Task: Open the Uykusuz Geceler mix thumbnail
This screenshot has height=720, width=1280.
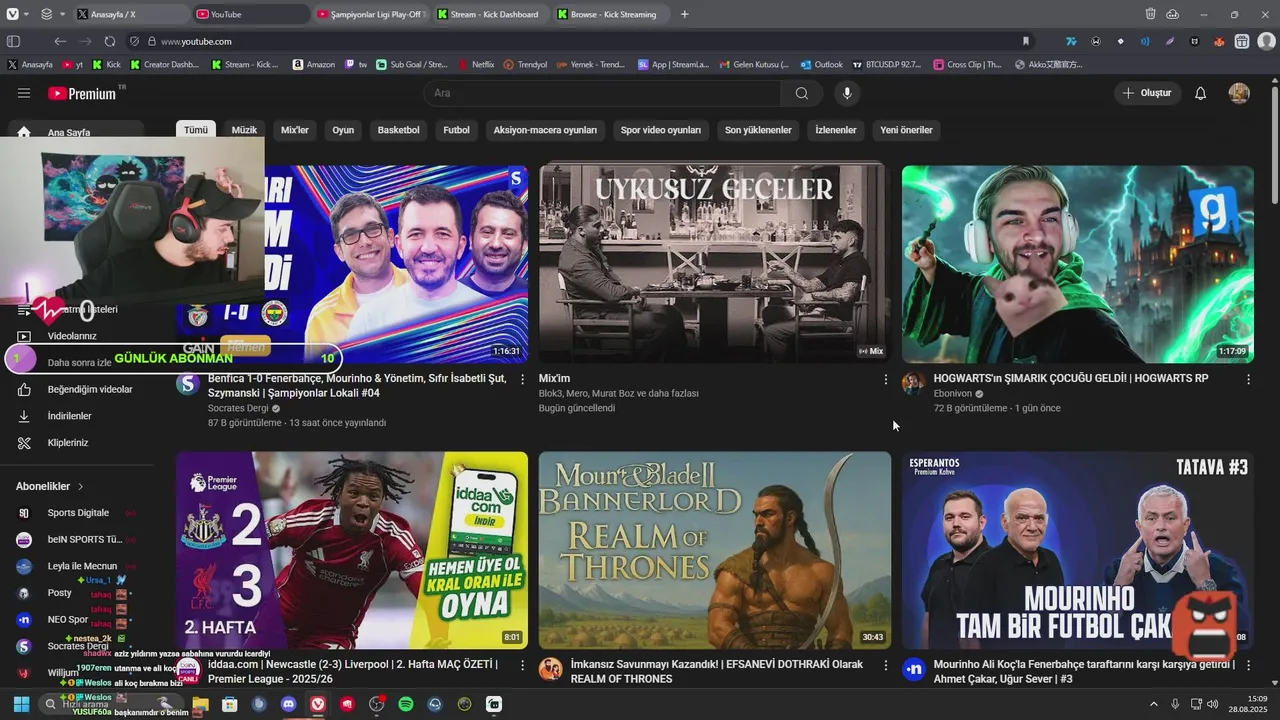Action: [x=714, y=264]
